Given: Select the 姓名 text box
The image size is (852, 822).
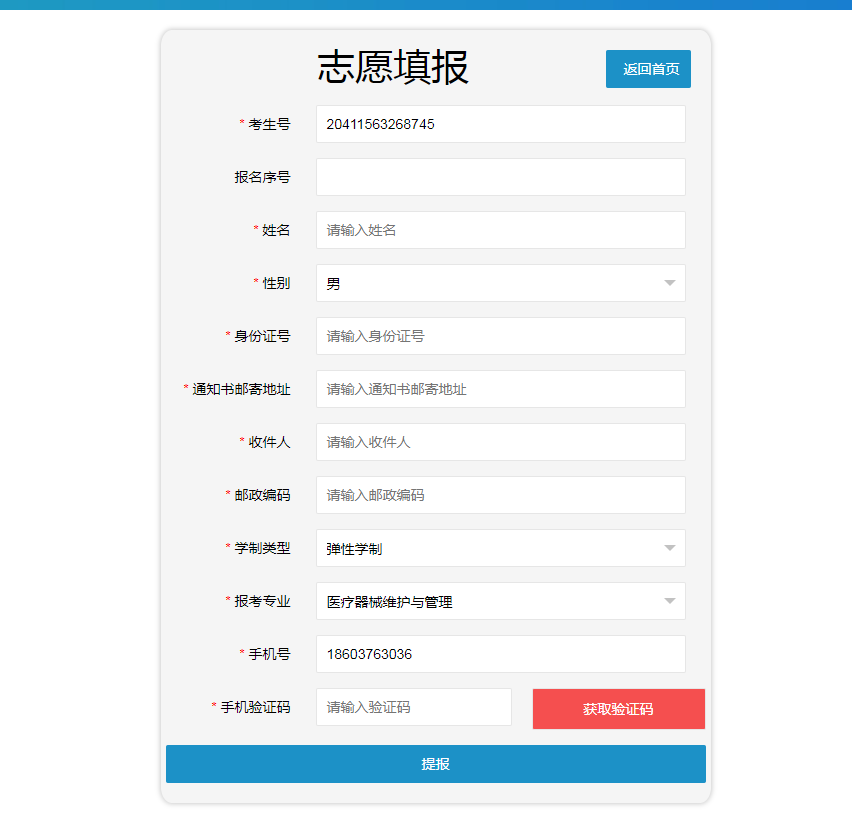Looking at the screenshot, I should coord(500,230).
